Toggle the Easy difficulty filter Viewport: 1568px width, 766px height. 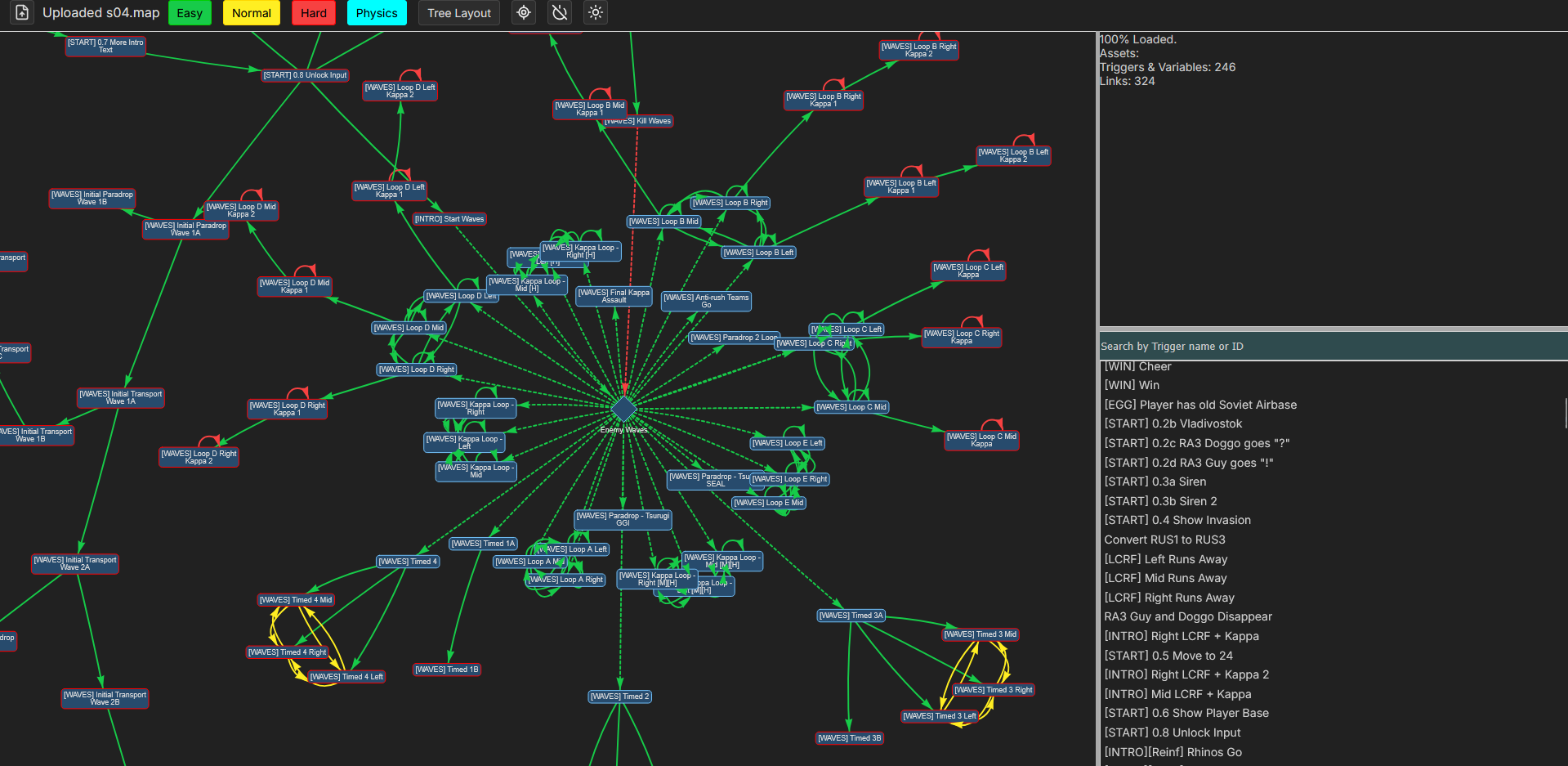coord(190,13)
